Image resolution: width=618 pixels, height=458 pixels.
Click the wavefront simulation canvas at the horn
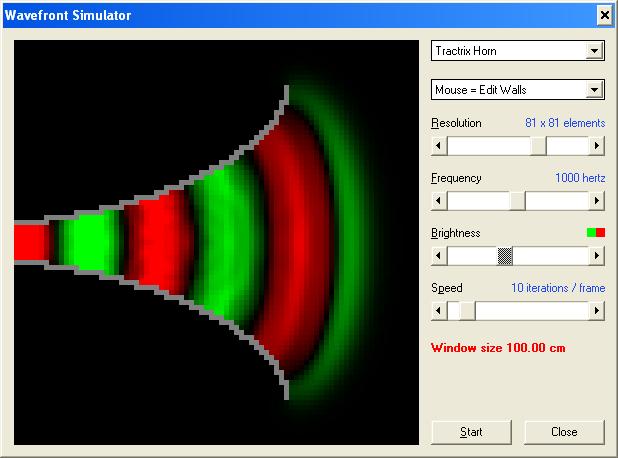[x=216, y=242]
